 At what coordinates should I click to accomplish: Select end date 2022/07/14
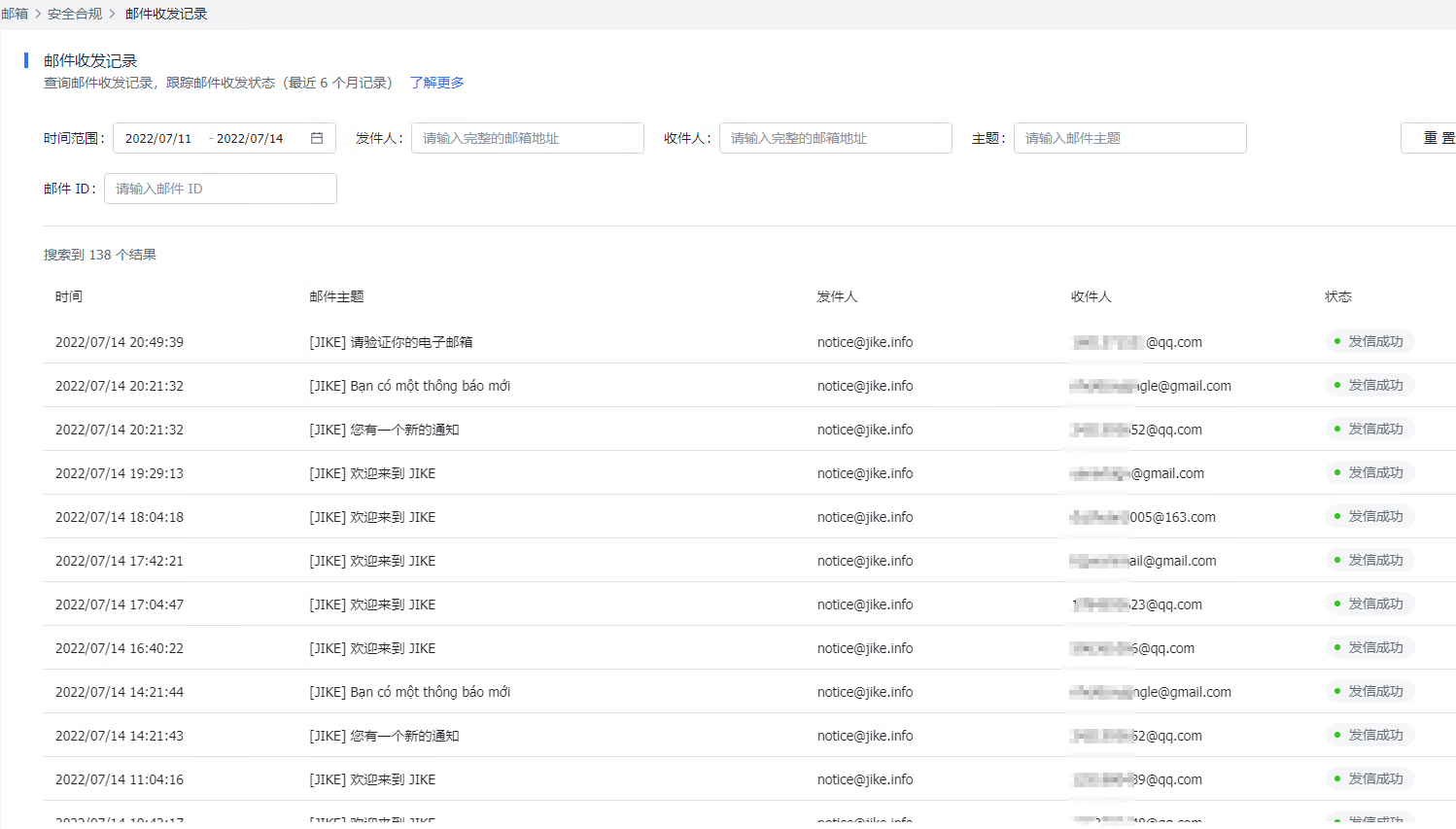(x=250, y=139)
